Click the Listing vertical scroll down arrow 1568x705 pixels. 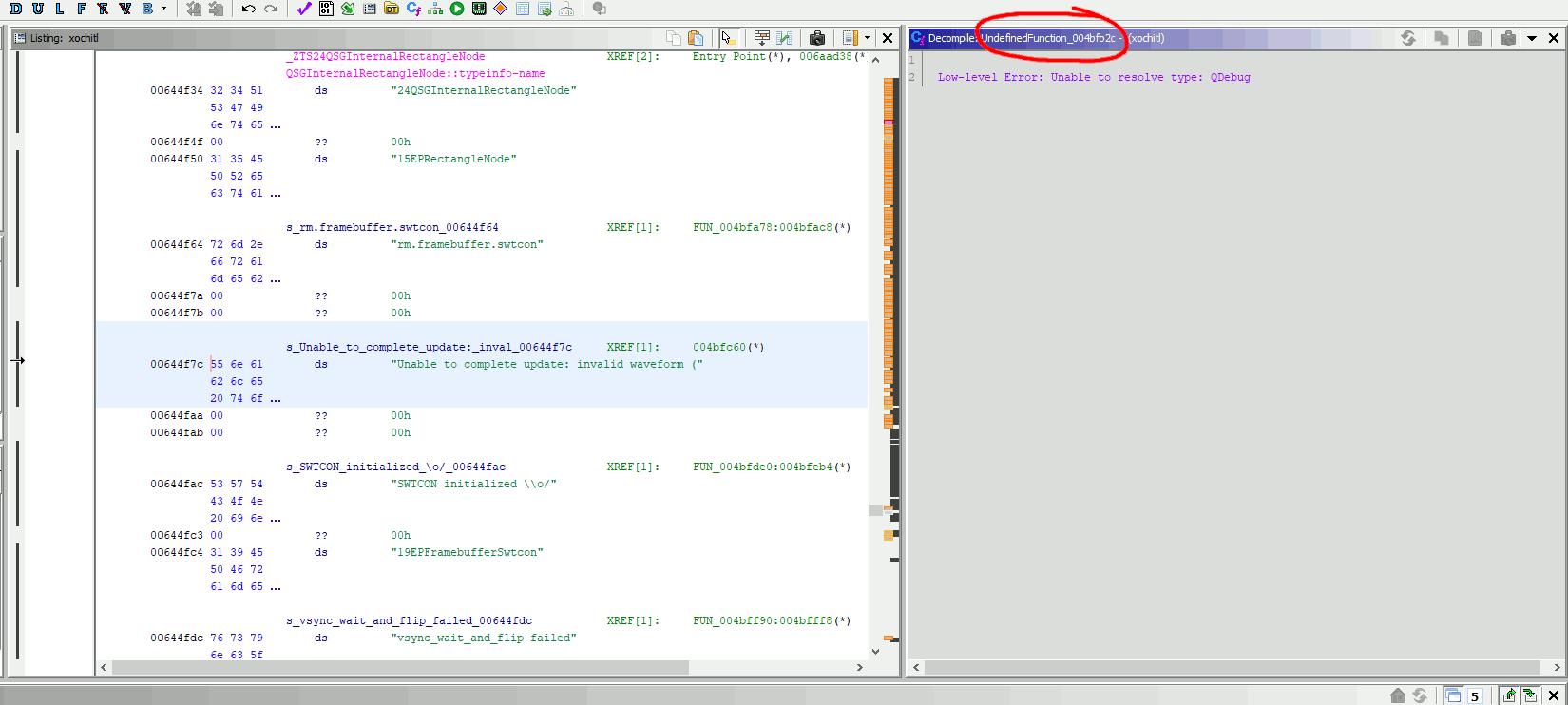875,652
